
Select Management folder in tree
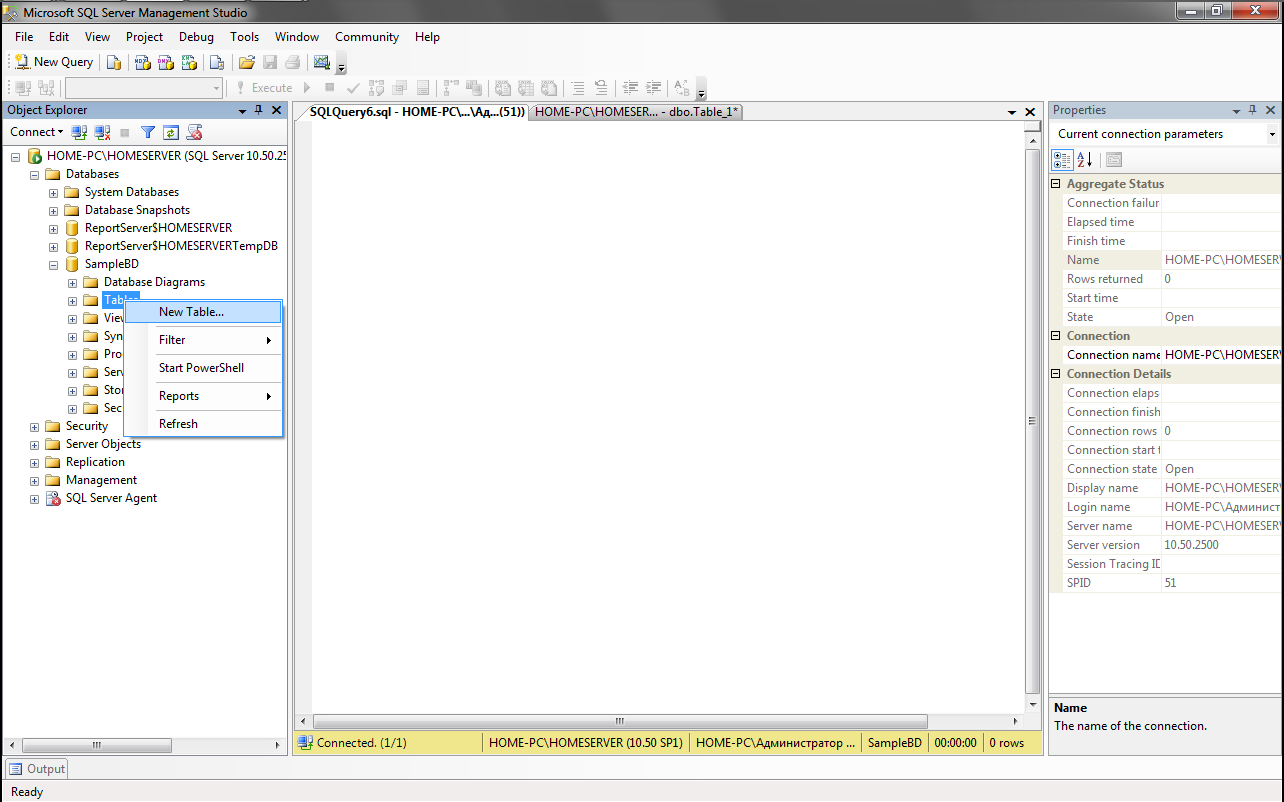(101, 480)
